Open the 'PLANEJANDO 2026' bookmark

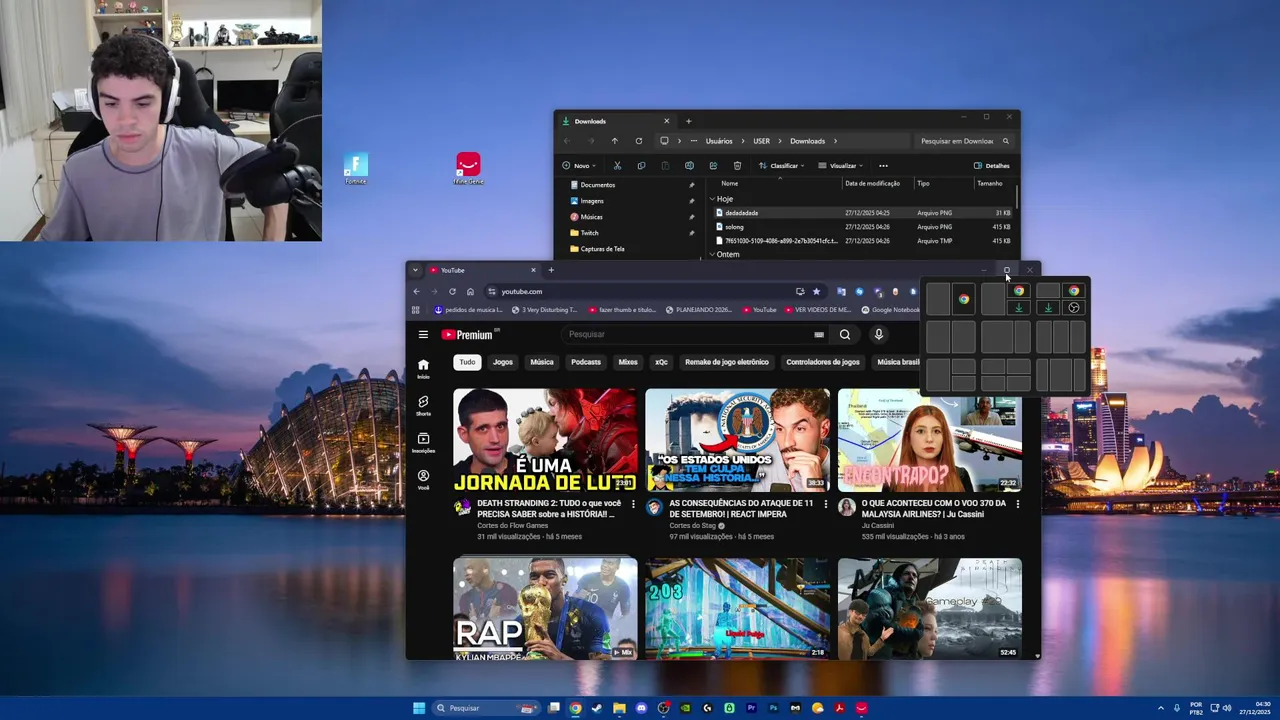tap(698, 310)
